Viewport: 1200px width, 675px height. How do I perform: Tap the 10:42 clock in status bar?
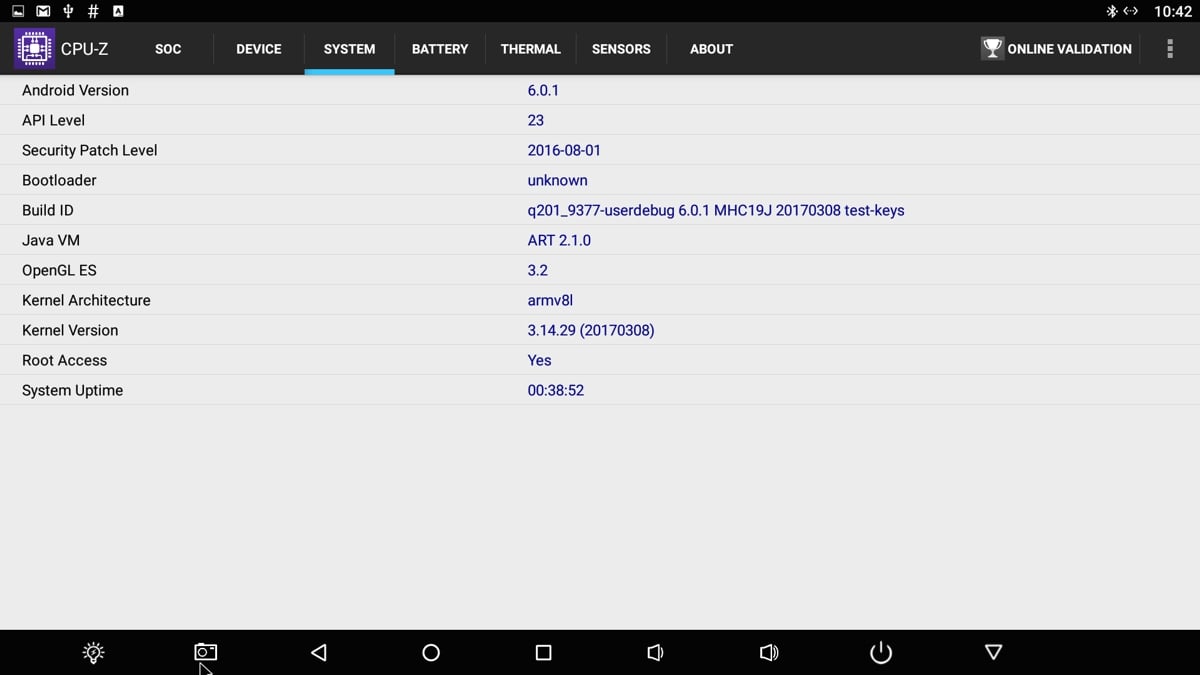click(1173, 11)
